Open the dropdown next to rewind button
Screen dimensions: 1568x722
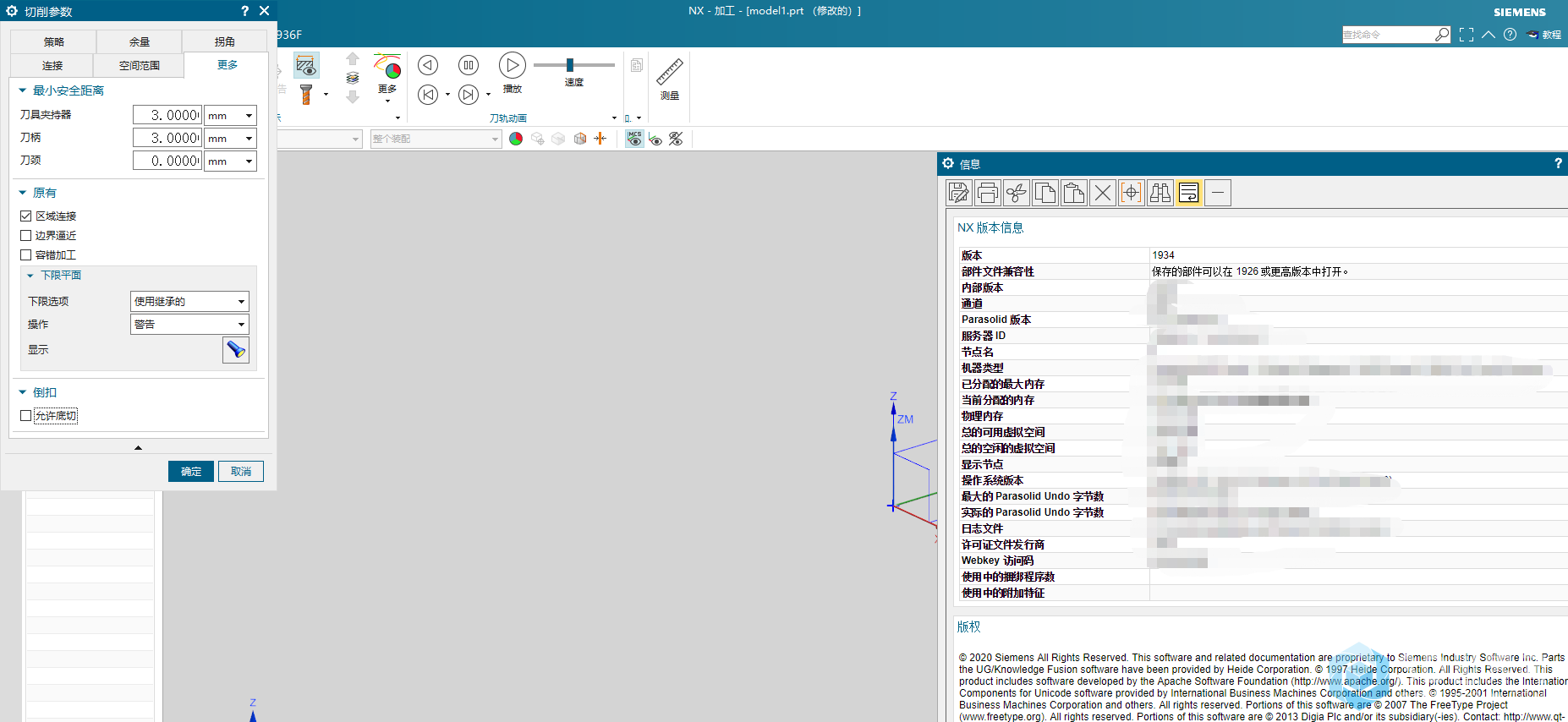[447, 95]
